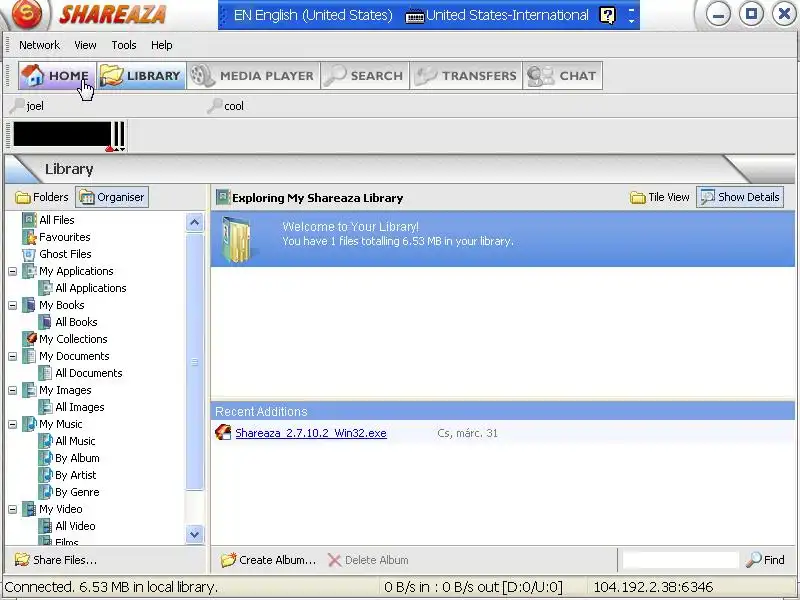Select the 'joel' search tab icon
The width and height of the screenshot is (800, 600).
[x=18, y=106]
